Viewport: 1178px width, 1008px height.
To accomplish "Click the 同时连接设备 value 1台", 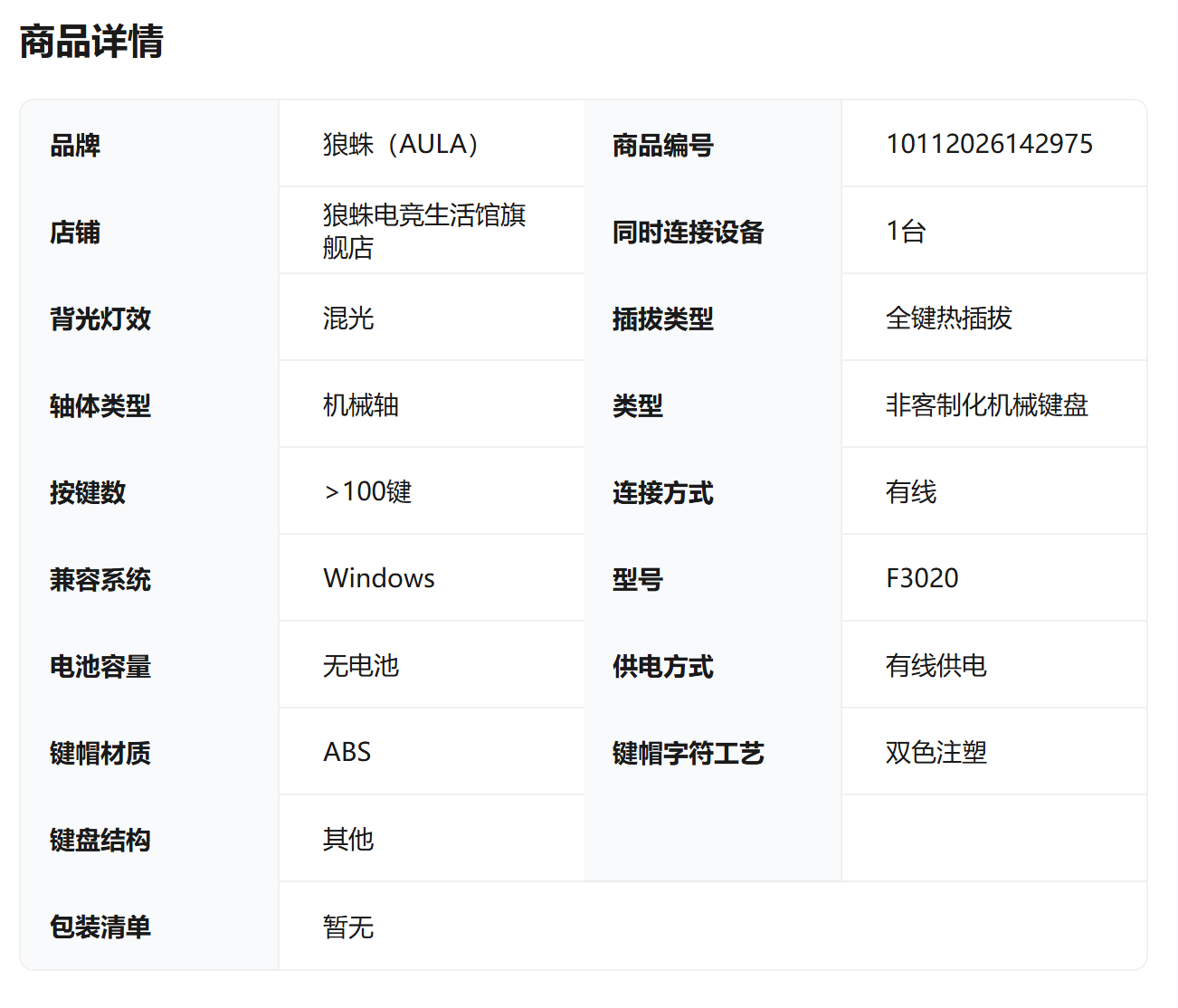I will pyautogui.click(x=906, y=231).
